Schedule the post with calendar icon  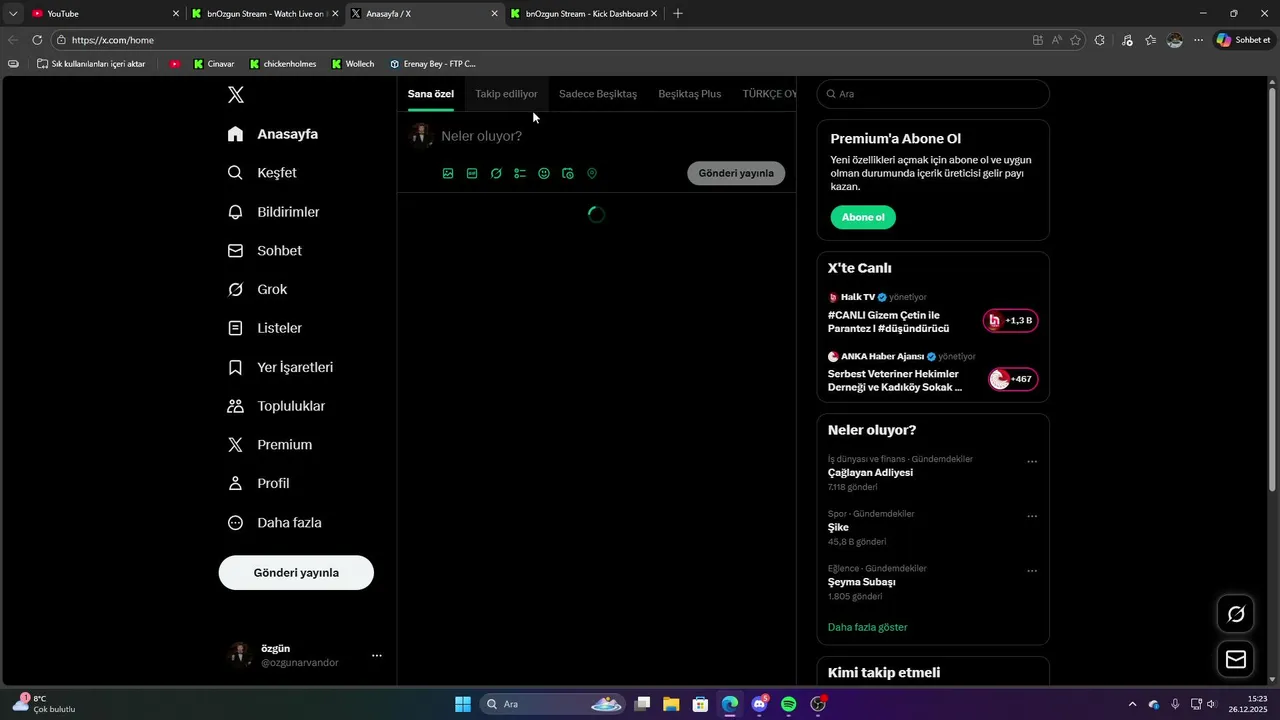click(568, 173)
